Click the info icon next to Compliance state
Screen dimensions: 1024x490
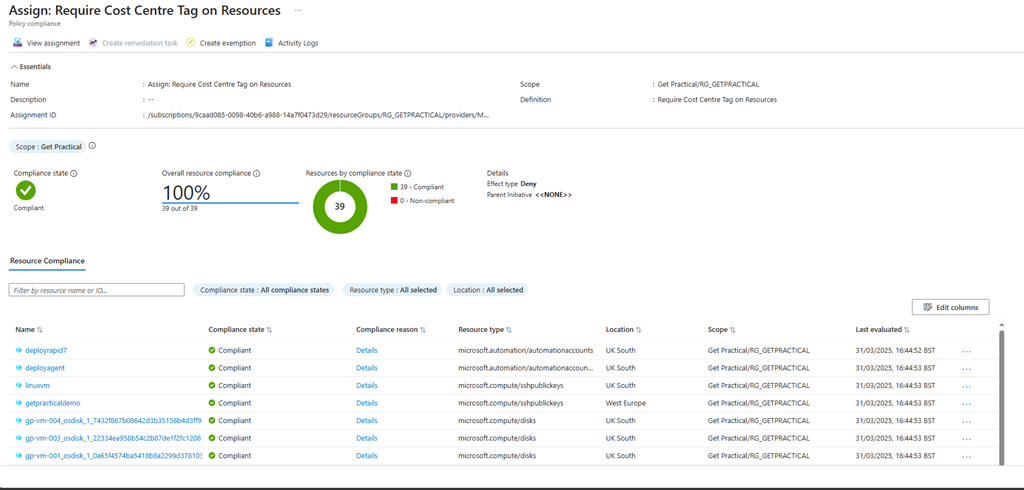74,173
